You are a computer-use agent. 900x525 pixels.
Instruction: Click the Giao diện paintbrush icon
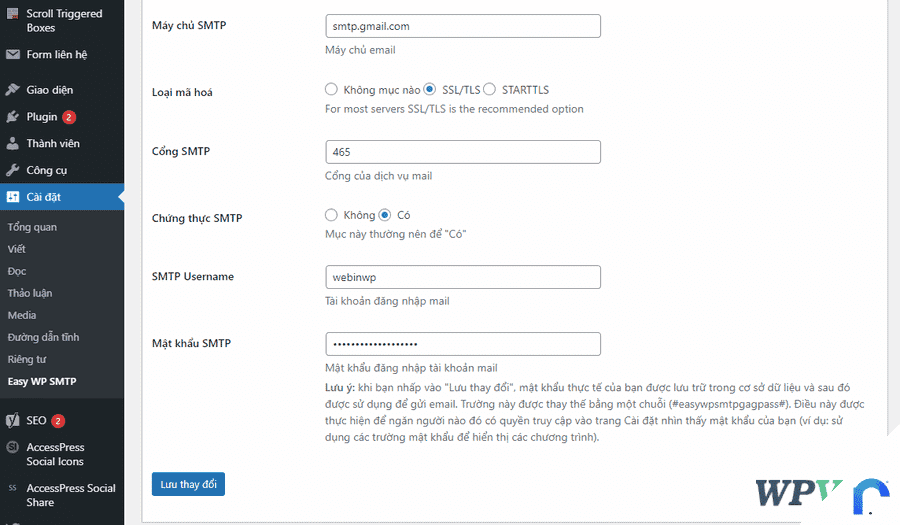13,90
